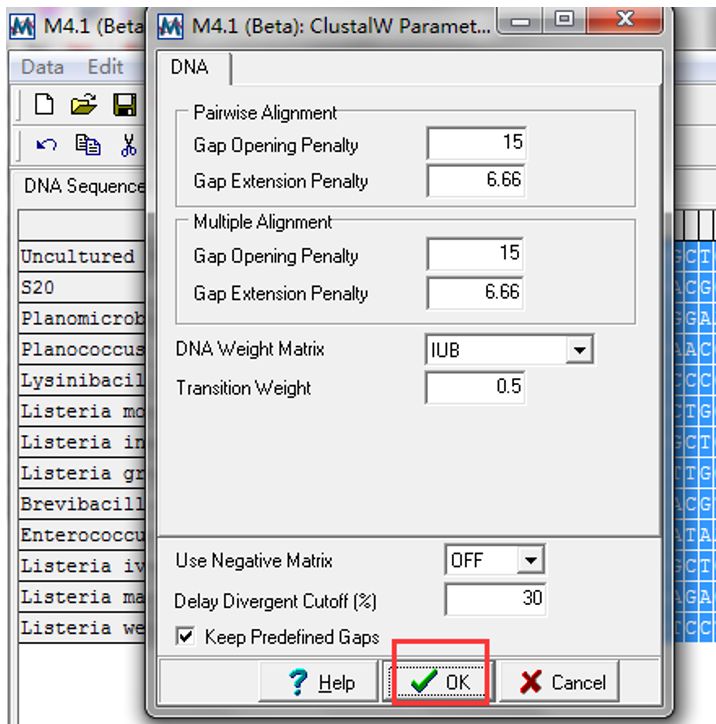Image resolution: width=716 pixels, height=724 pixels.
Task: Expand the DNA Weight Matrix dropdown
Action: 577,351
